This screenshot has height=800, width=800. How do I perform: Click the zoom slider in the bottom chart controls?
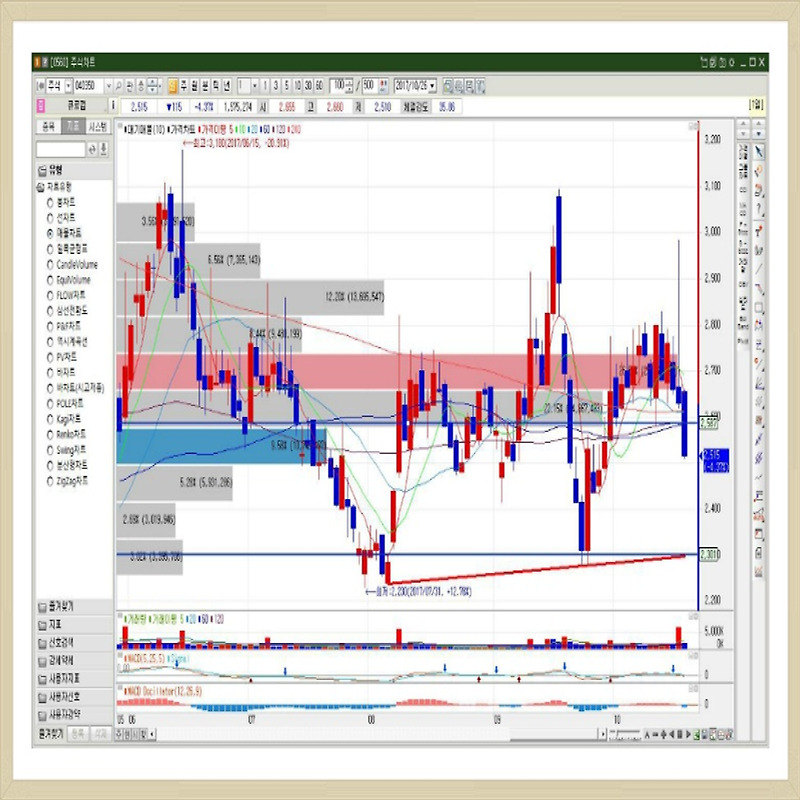[x=625, y=734]
